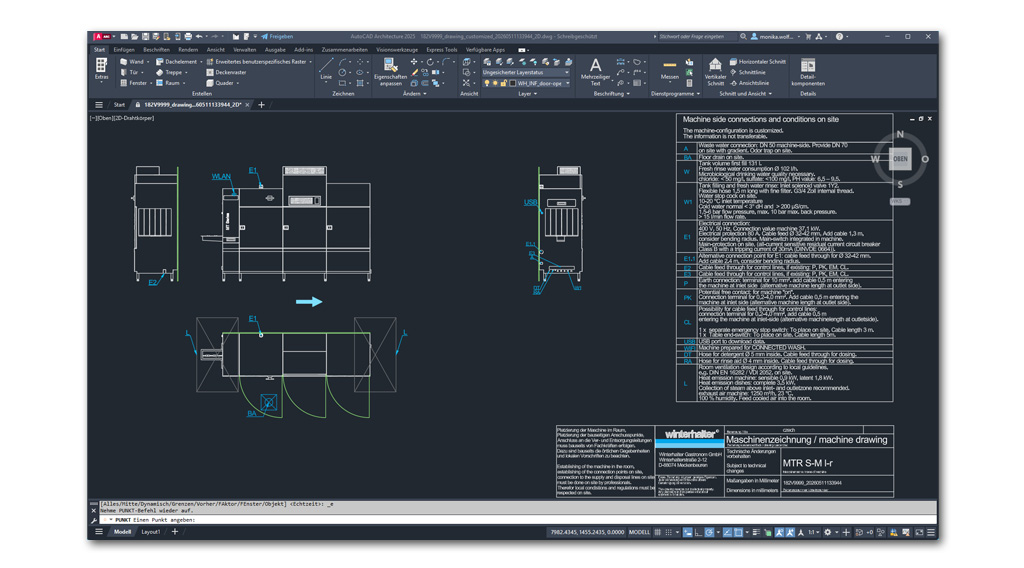Toggle snap mode dots in status bar
The width and height of the screenshot is (1024, 568).
(x=668, y=532)
